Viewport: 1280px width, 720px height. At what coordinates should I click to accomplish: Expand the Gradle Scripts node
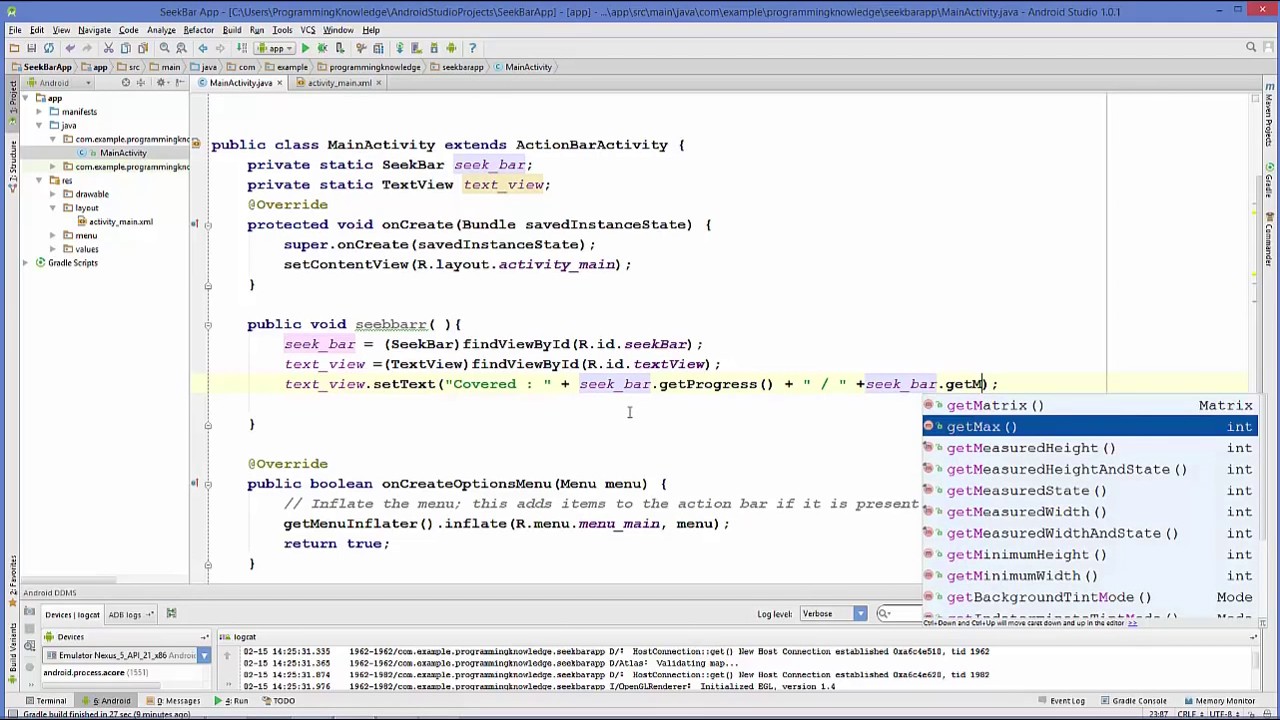(x=26, y=263)
